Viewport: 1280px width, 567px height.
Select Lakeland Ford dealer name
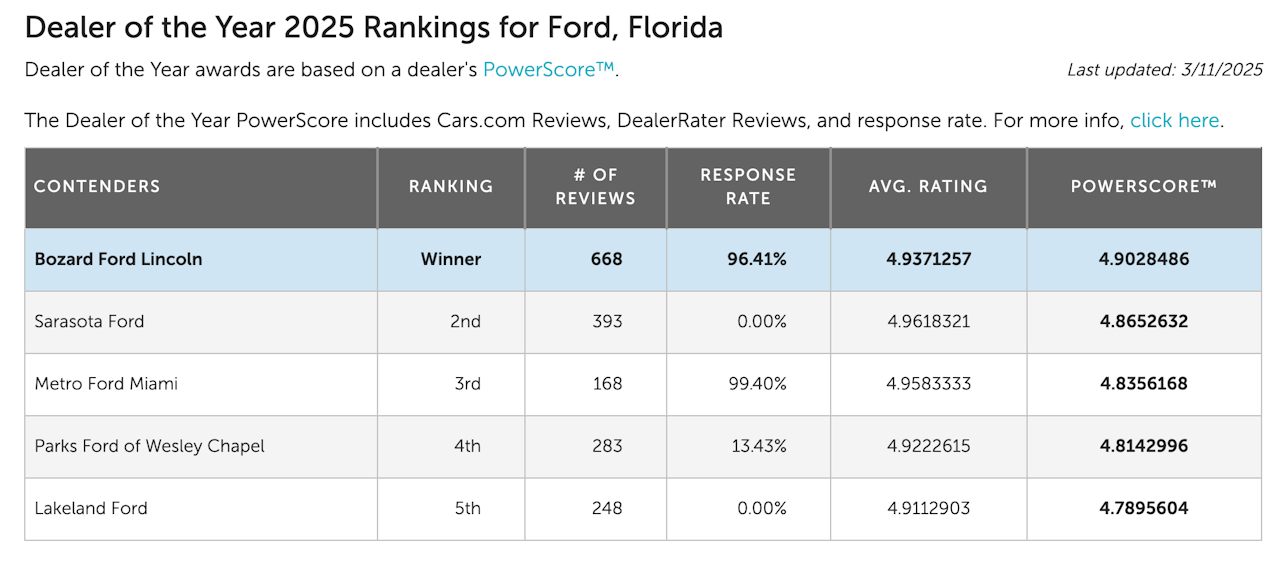pos(91,508)
